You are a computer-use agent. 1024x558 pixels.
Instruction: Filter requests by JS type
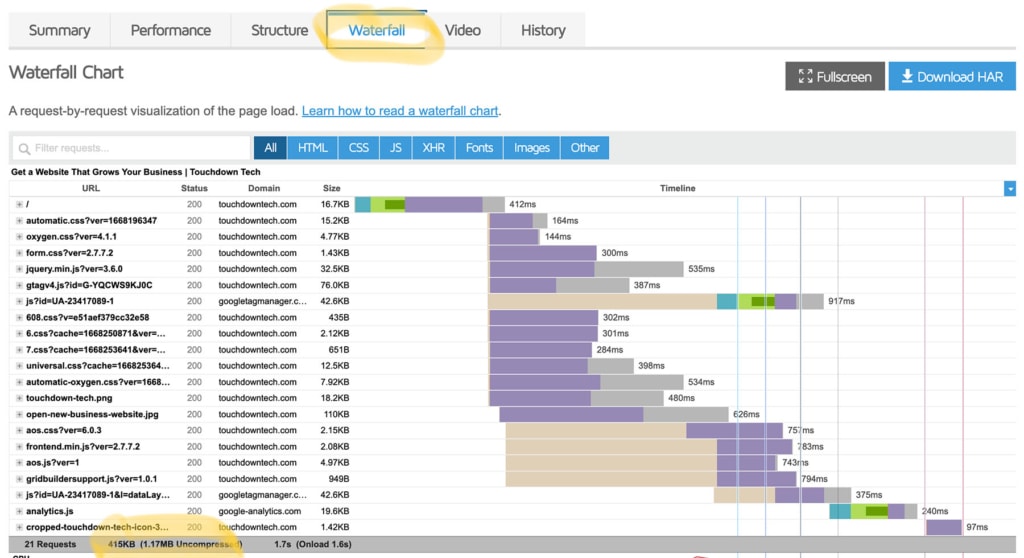pos(396,148)
